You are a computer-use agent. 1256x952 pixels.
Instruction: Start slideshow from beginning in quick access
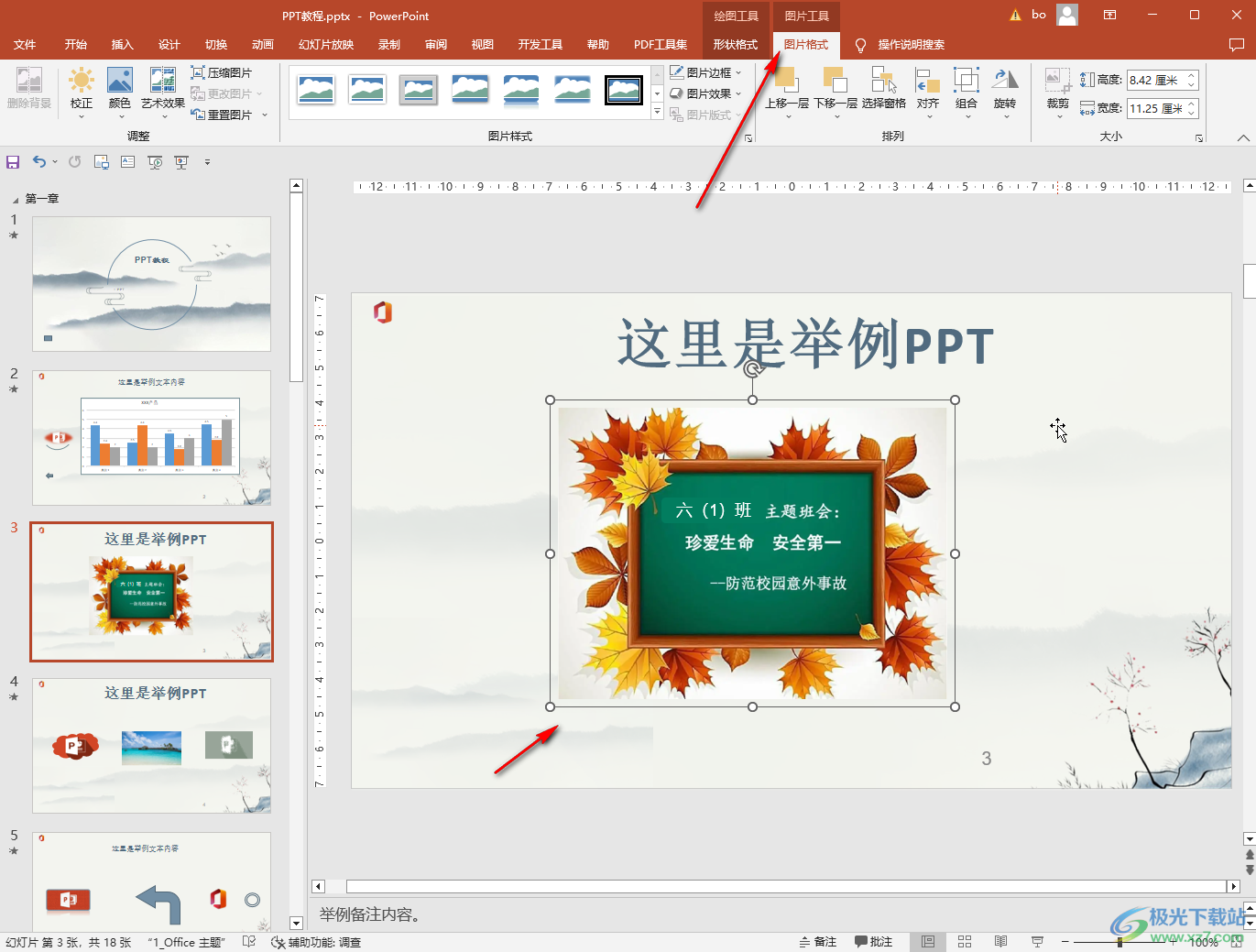click(x=155, y=162)
